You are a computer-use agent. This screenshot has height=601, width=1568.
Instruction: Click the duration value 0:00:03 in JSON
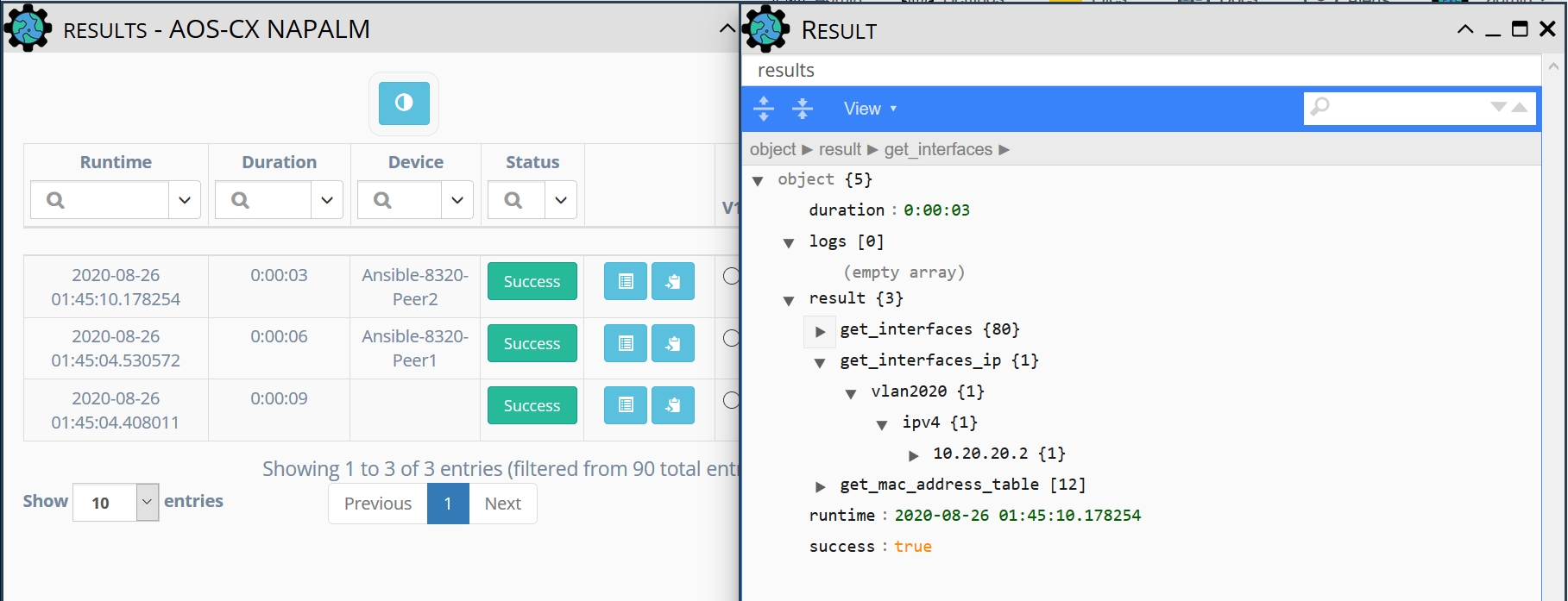click(x=936, y=210)
